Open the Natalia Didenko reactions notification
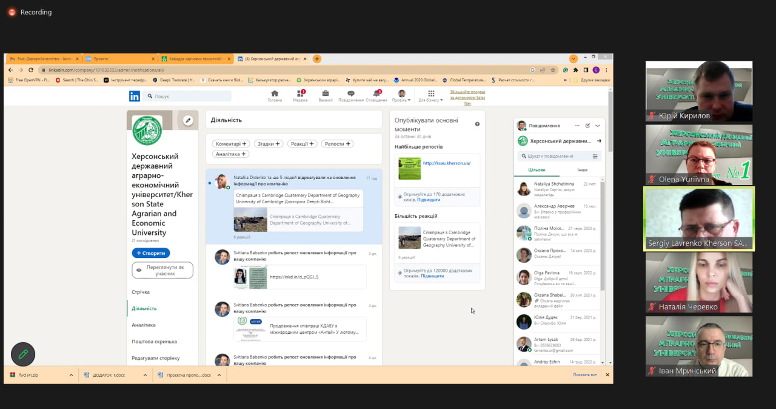 tap(294, 206)
